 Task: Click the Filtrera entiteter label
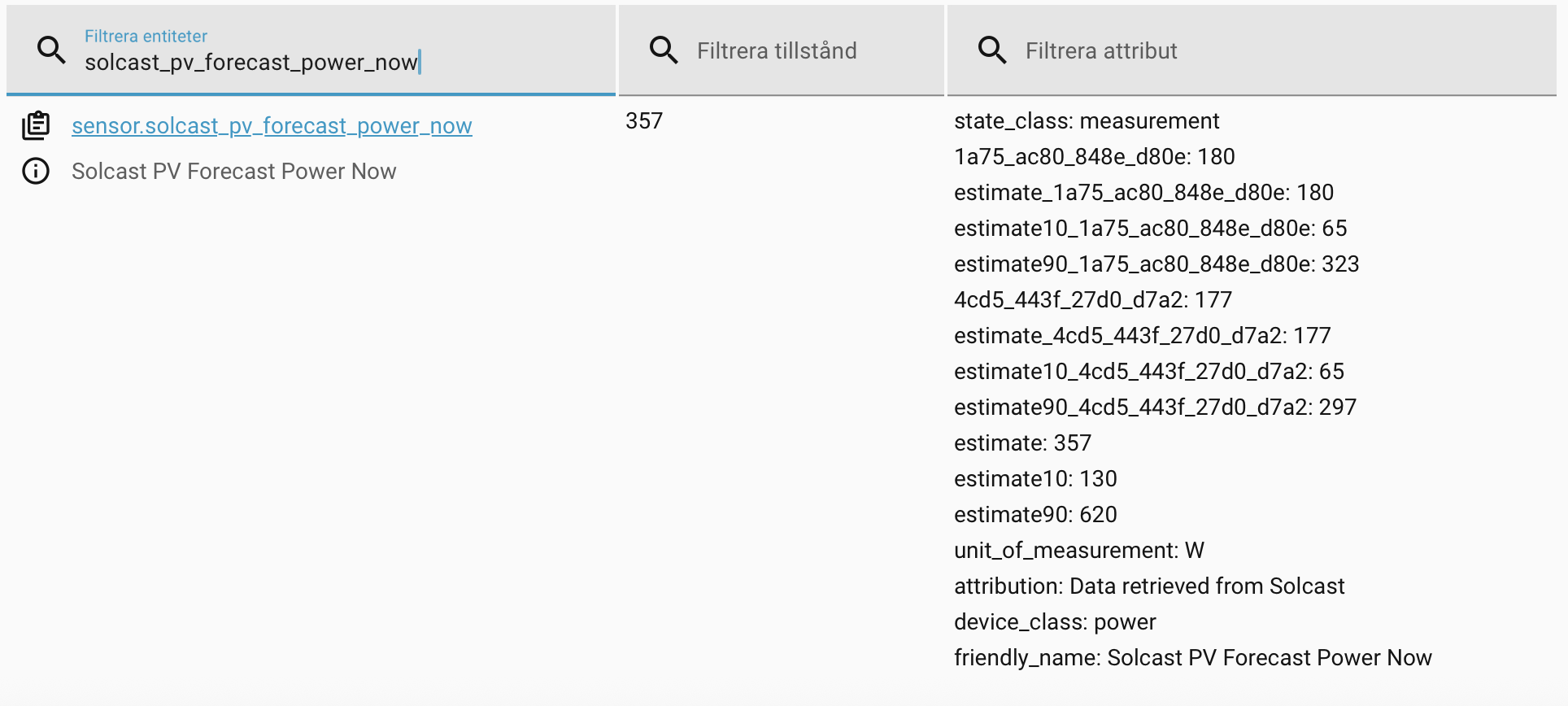coord(146,36)
